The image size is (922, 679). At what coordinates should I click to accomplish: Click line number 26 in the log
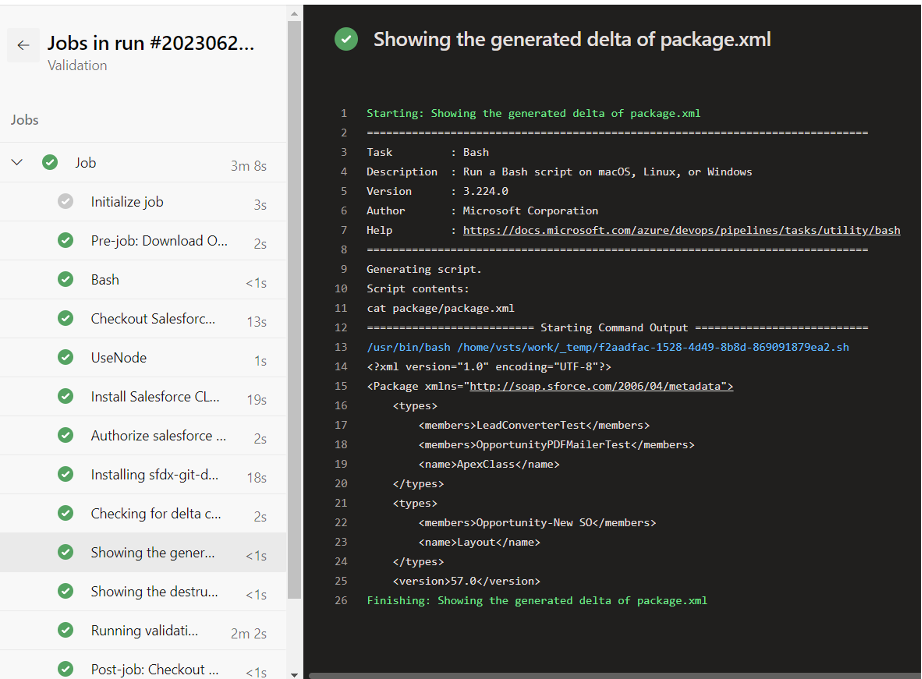341,600
